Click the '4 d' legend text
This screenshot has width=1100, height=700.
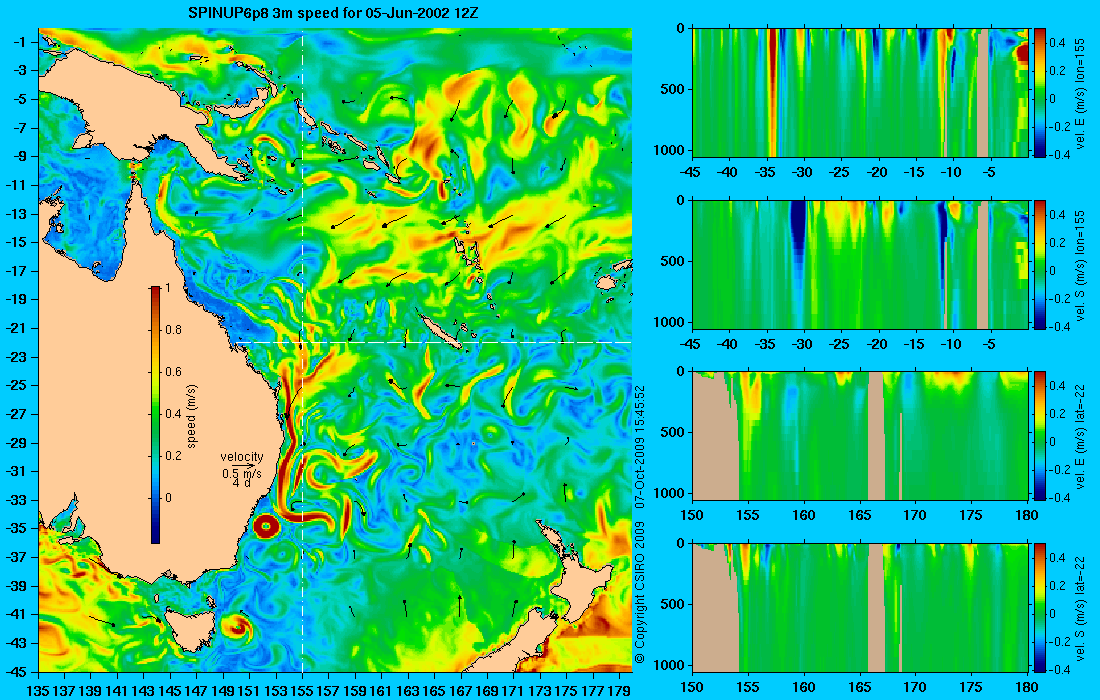(242, 483)
